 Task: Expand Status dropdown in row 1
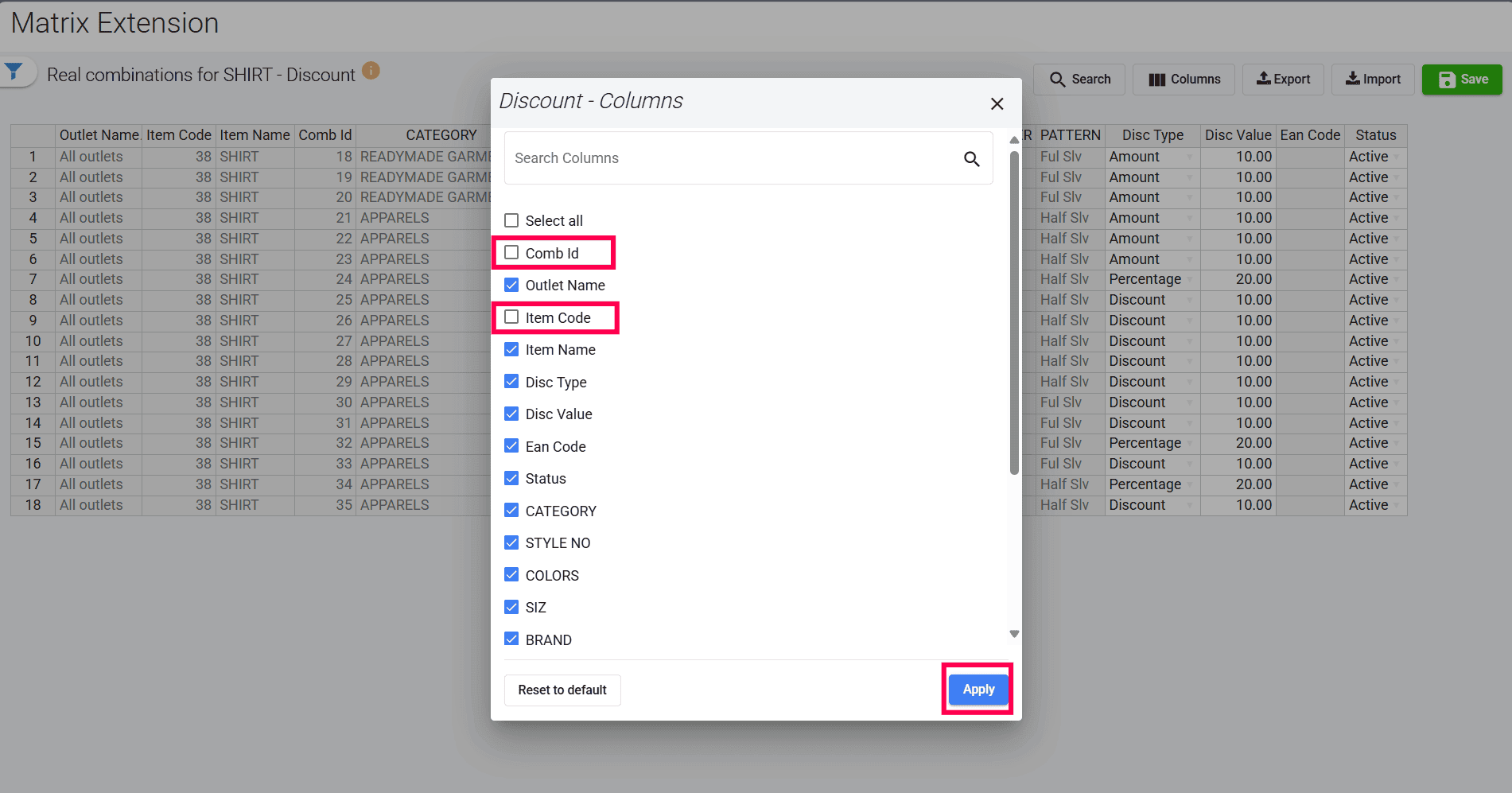[x=1396, y=157]
